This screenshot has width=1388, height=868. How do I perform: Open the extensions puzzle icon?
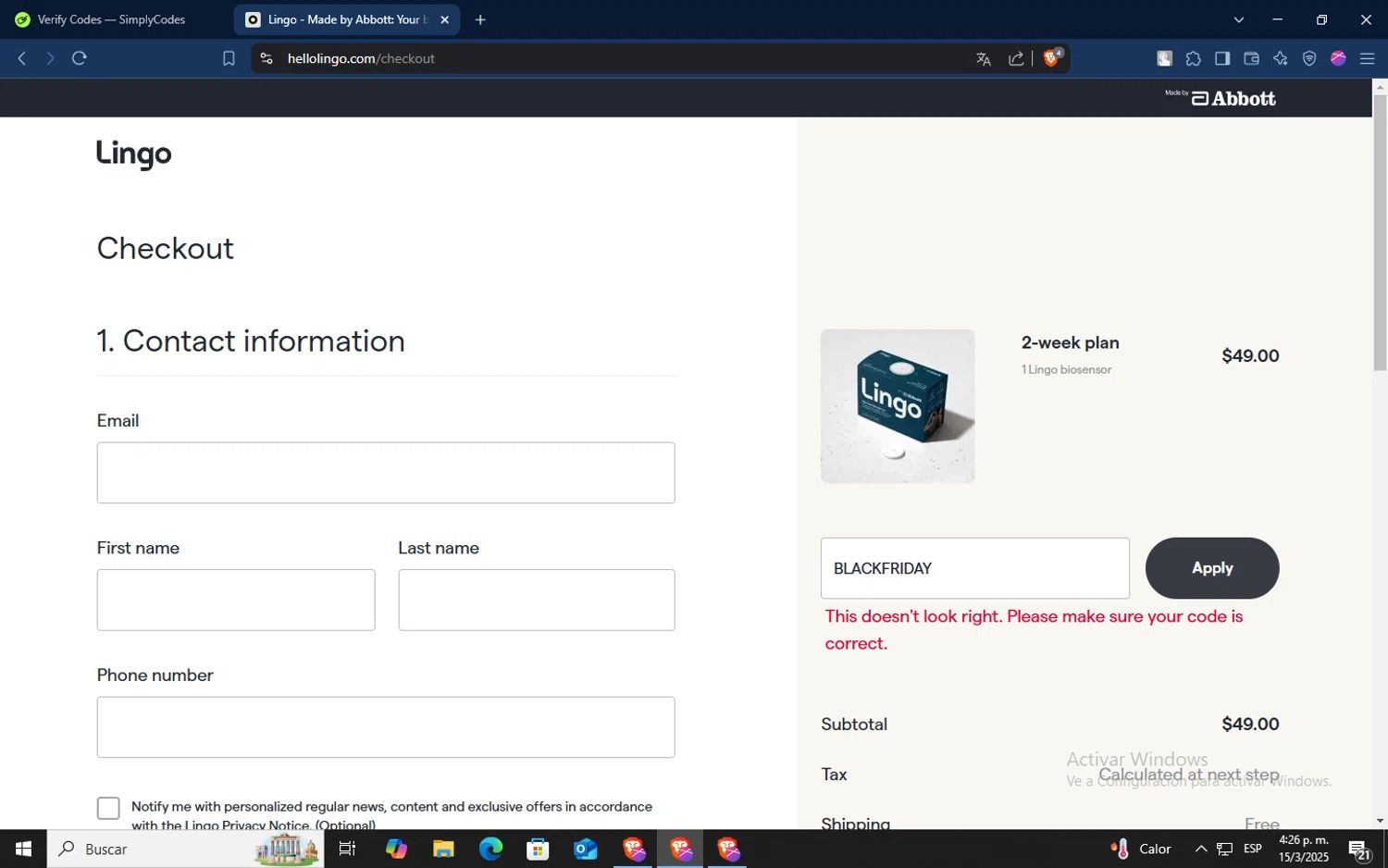(1194, 58)
